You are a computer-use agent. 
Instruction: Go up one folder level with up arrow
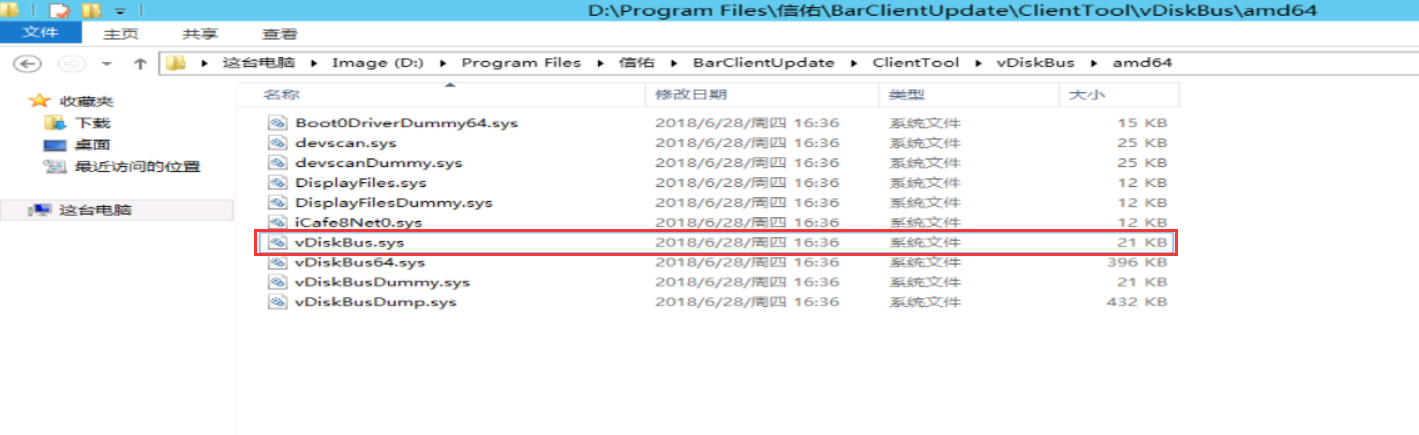click(140, 63)
